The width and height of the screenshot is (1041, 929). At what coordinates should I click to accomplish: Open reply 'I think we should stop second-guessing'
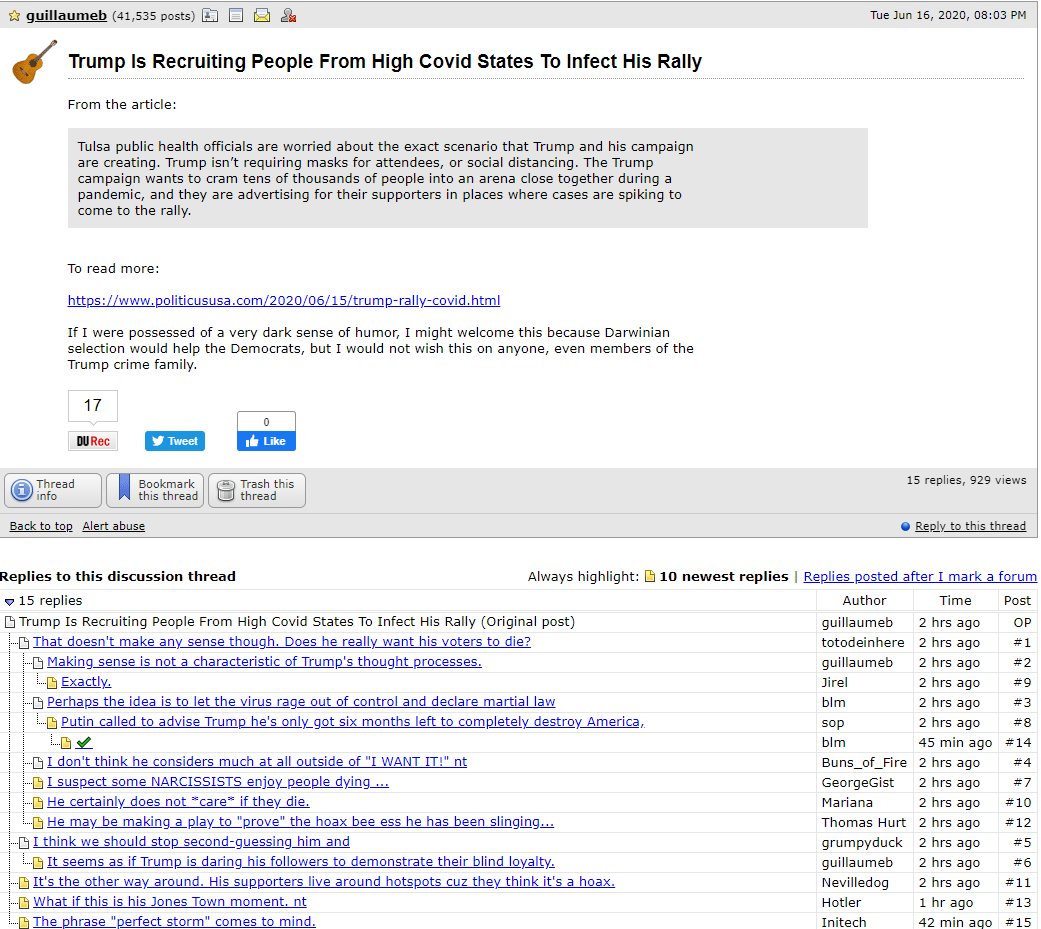[191, 841]
